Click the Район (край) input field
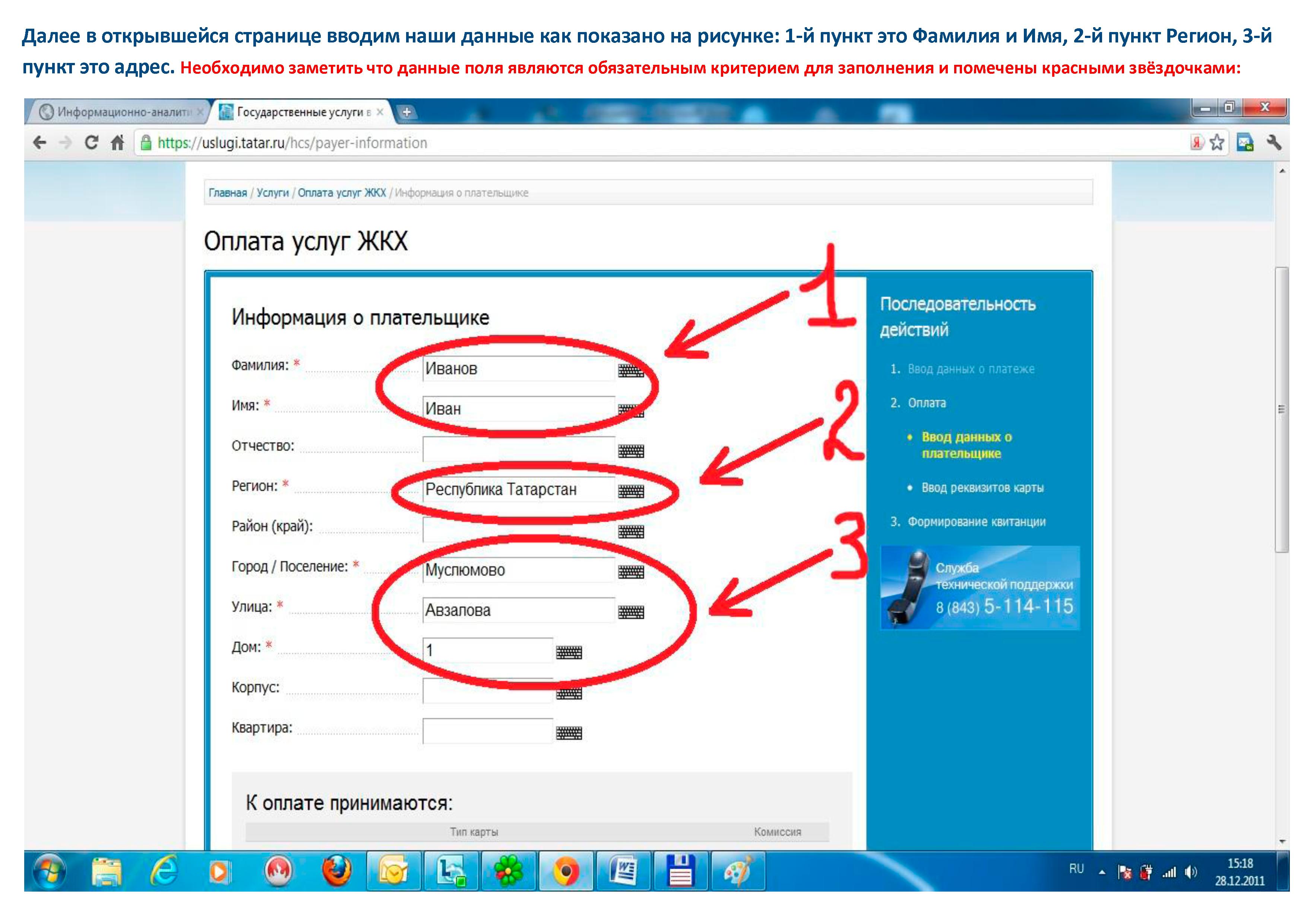 (x=518, y=530)
